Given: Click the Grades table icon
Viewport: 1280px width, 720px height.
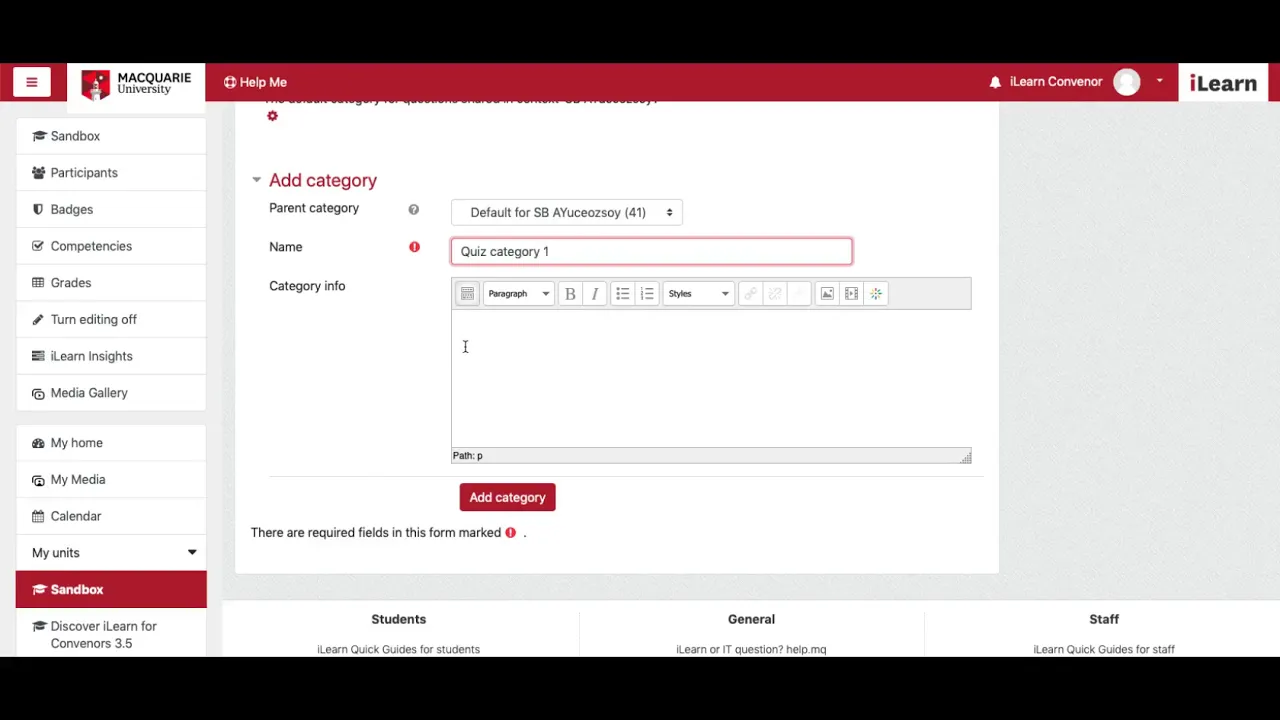Looking at the screenshot, I should coord(38,283).
